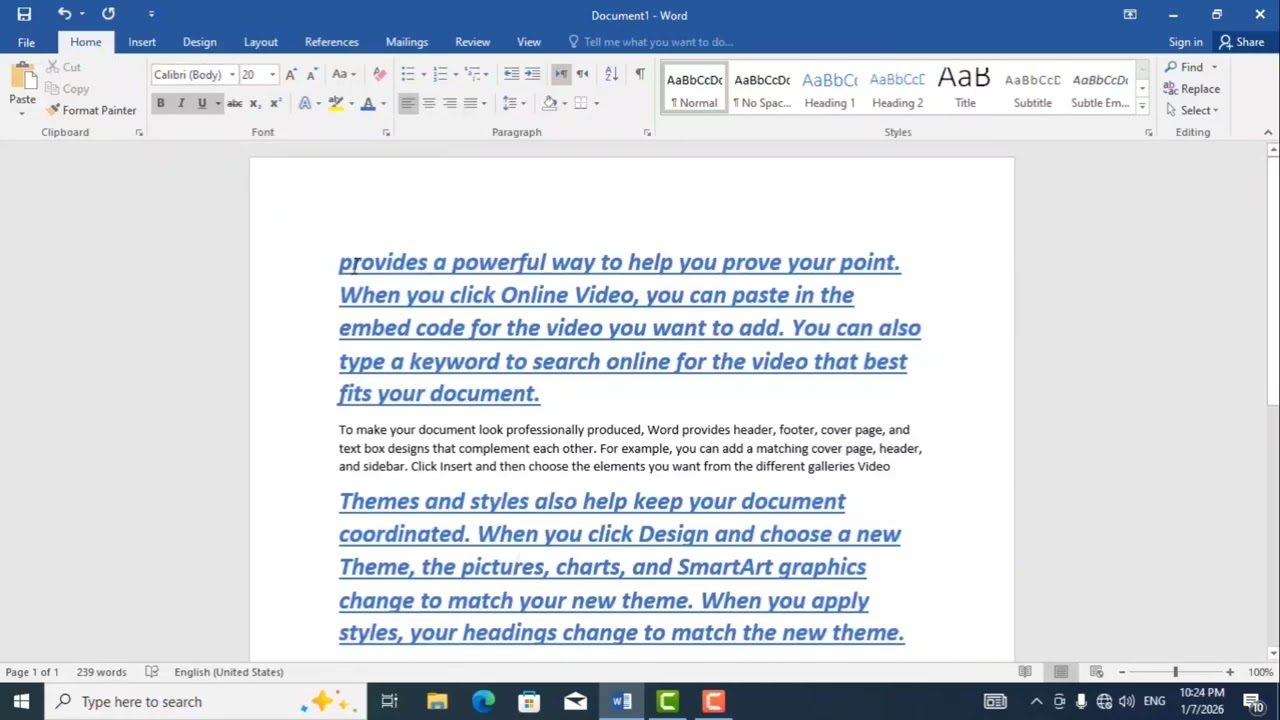Zoom out with the minus button
This screenshot has width=1280, height=720.
coord(1122,672)
